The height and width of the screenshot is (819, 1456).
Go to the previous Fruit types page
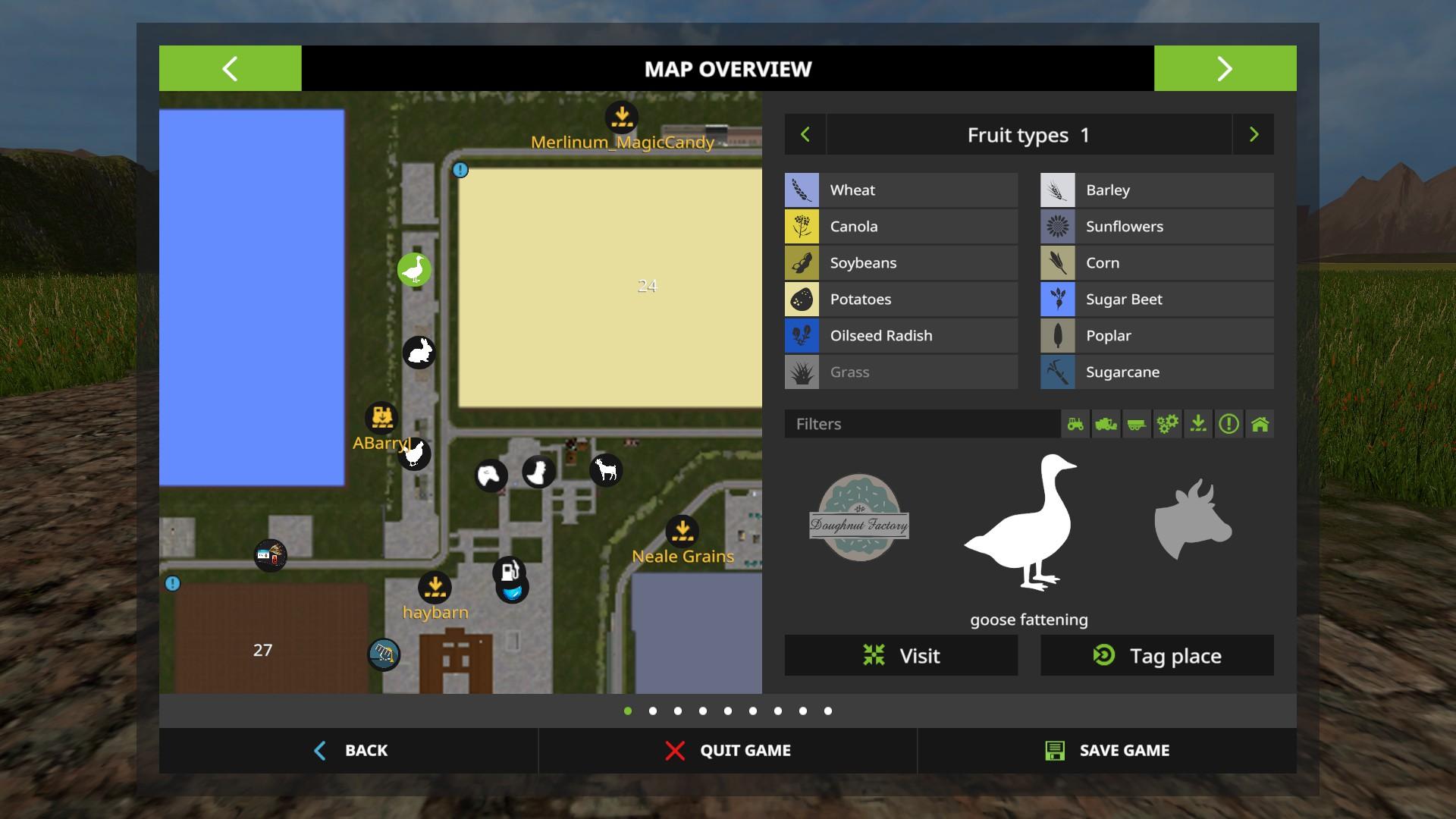pos(805,135)
